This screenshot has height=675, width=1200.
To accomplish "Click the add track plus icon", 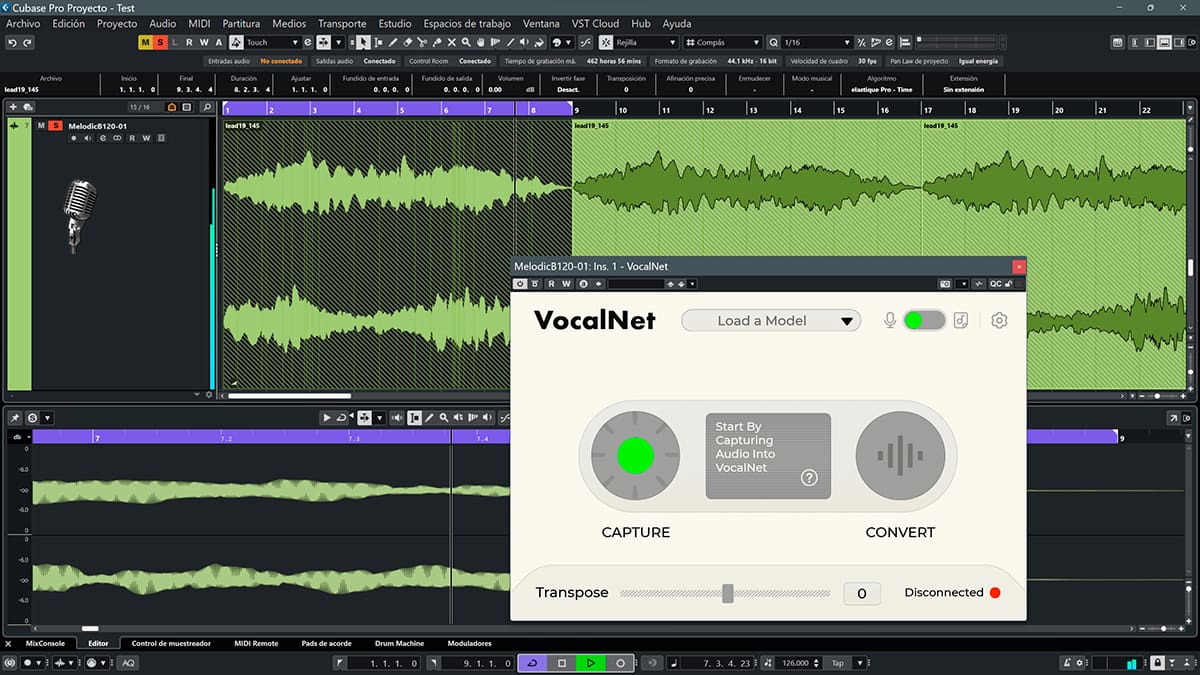I will tap(13, 107).
